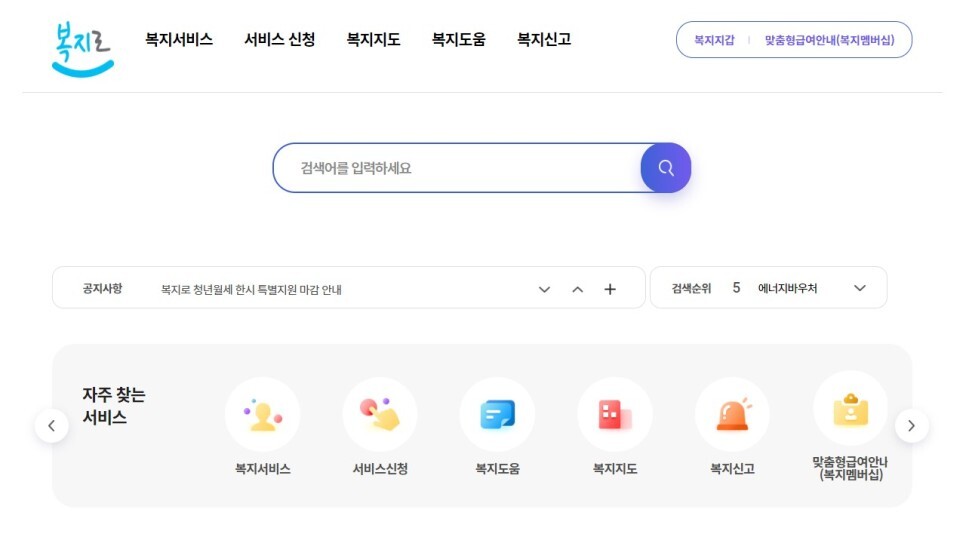
Task: Select search rank keyword 에너지바우처
Action: point(787,288)
